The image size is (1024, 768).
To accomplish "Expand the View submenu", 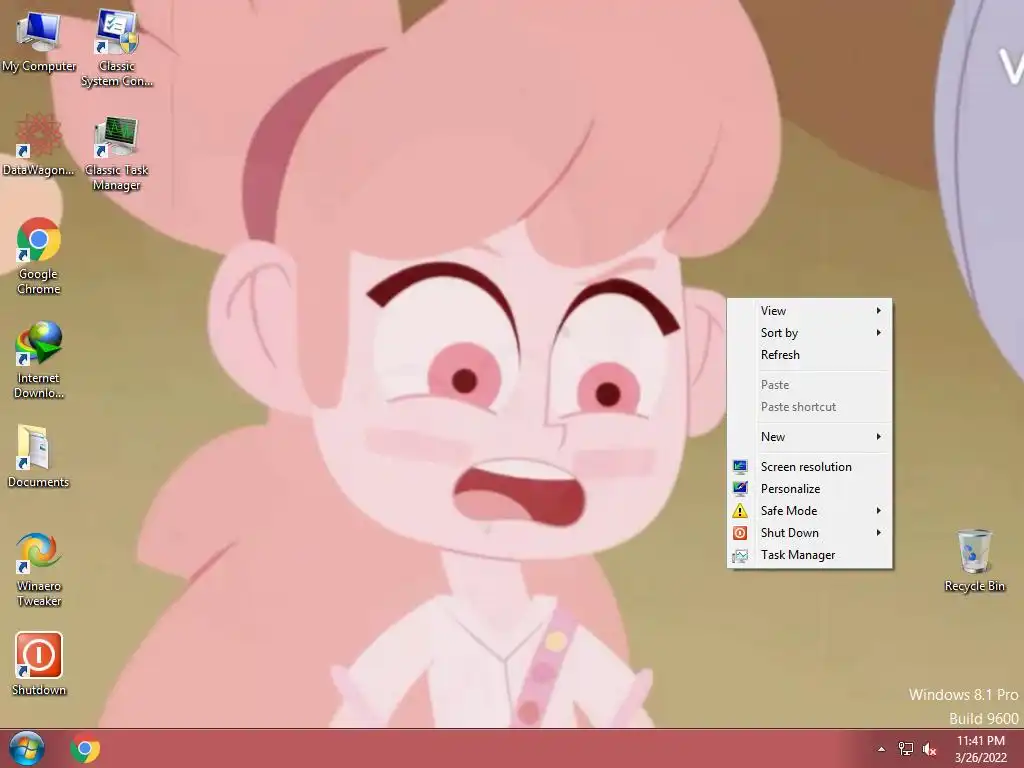I will click(x=810, y=311).
